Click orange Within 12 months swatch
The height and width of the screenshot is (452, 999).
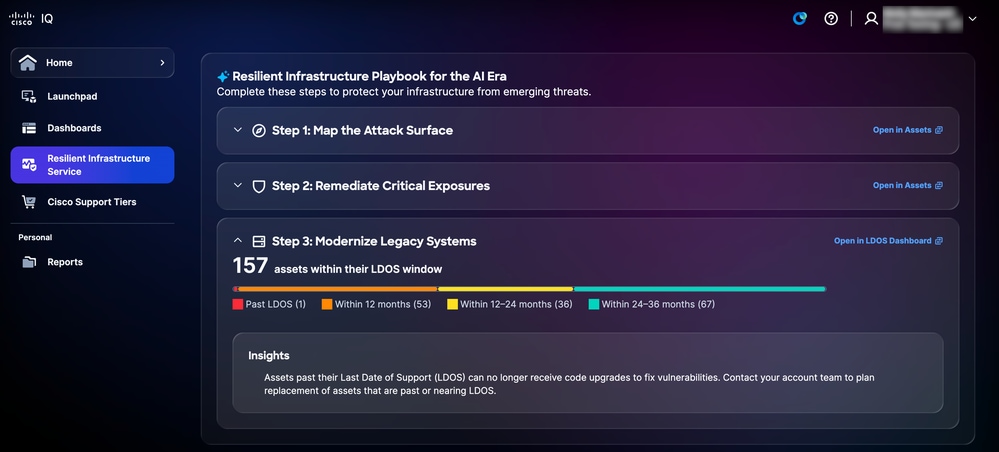[327, 305]
